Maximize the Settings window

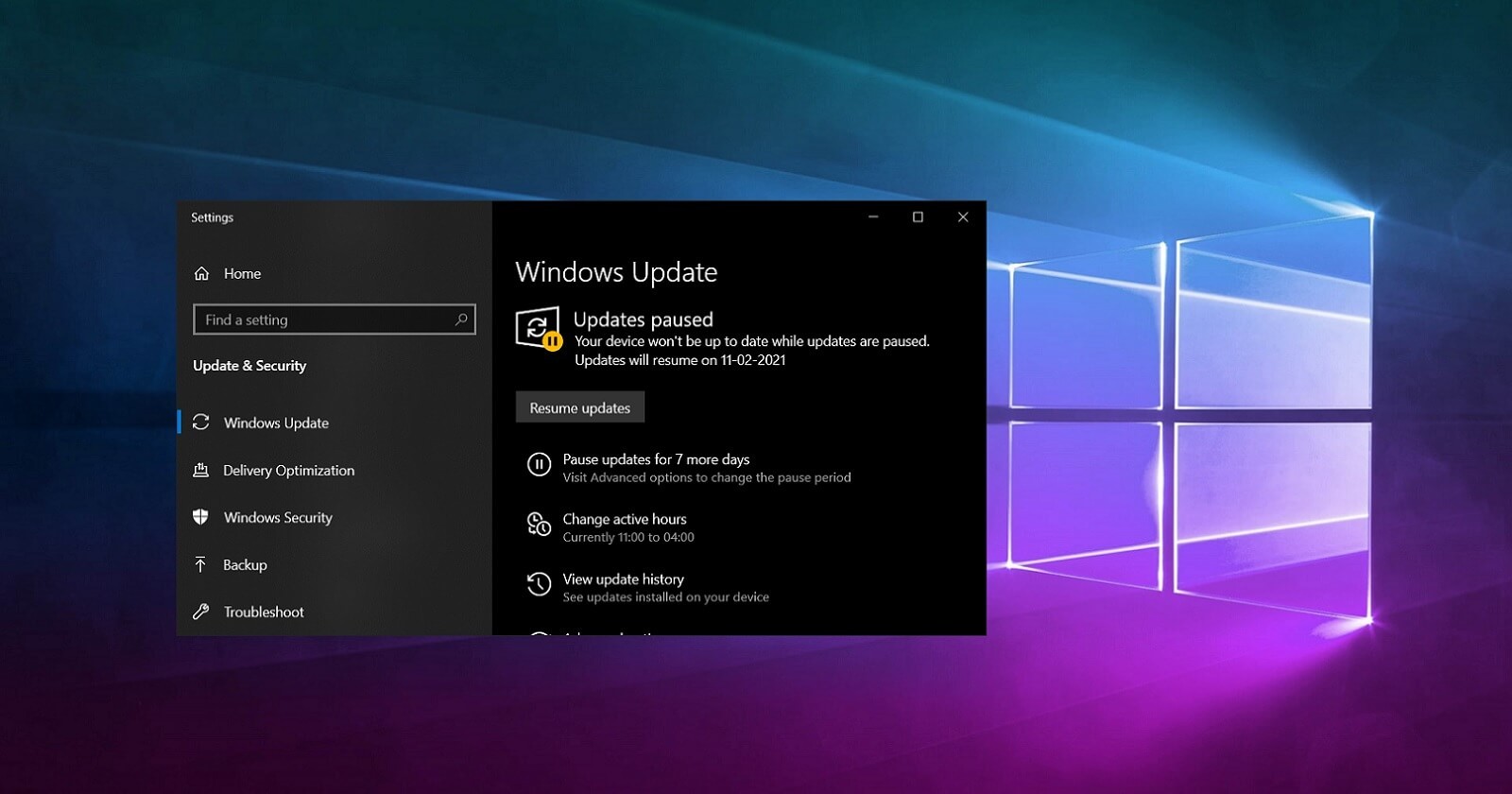[918, 217]
